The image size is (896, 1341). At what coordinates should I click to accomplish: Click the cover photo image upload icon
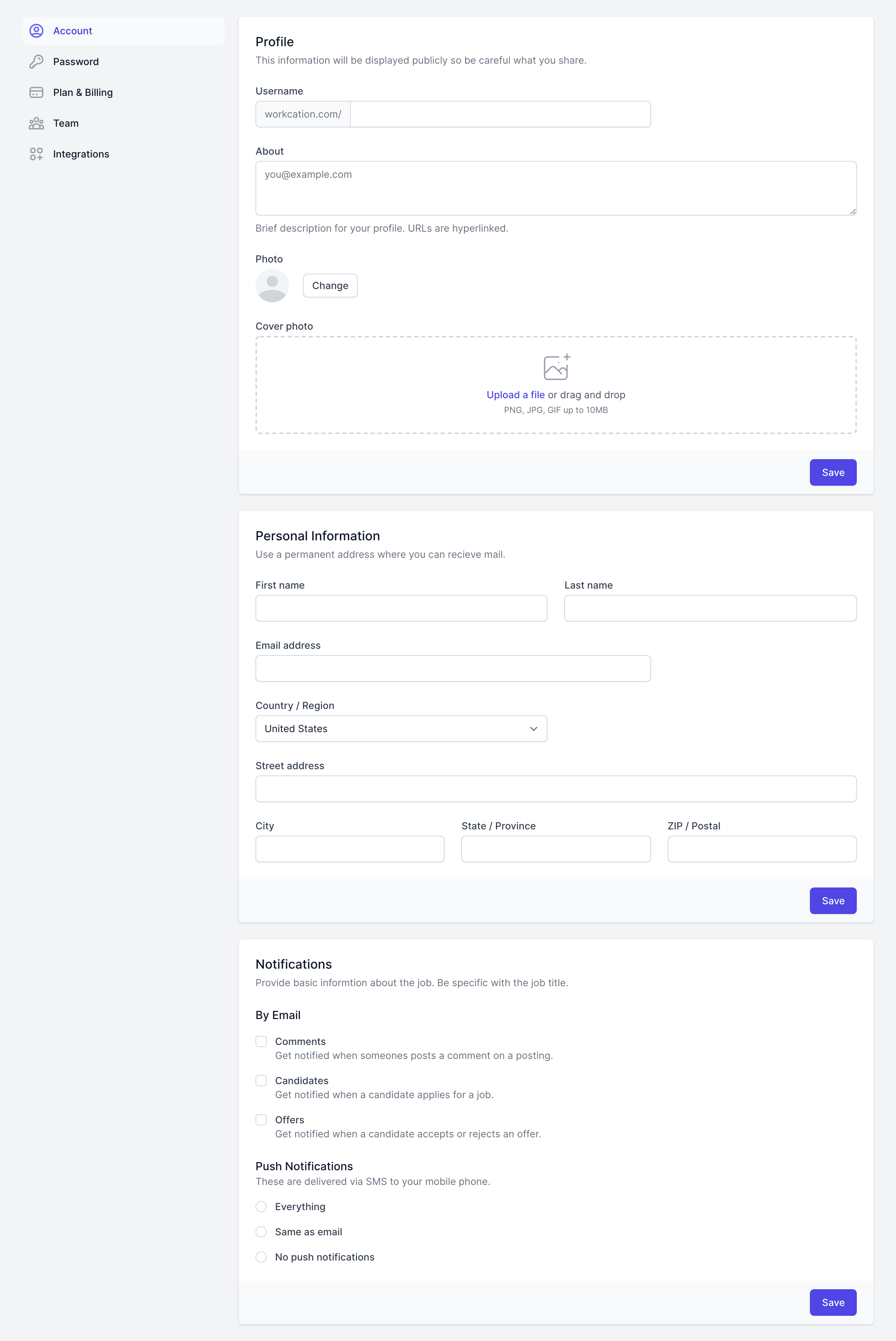(x=556, y=367)
